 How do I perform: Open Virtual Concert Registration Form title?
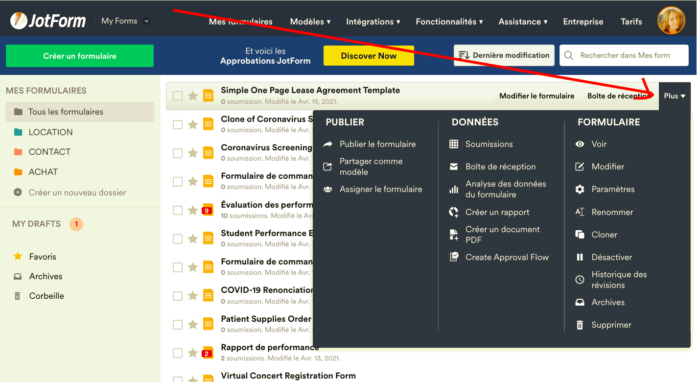[288, 376]
